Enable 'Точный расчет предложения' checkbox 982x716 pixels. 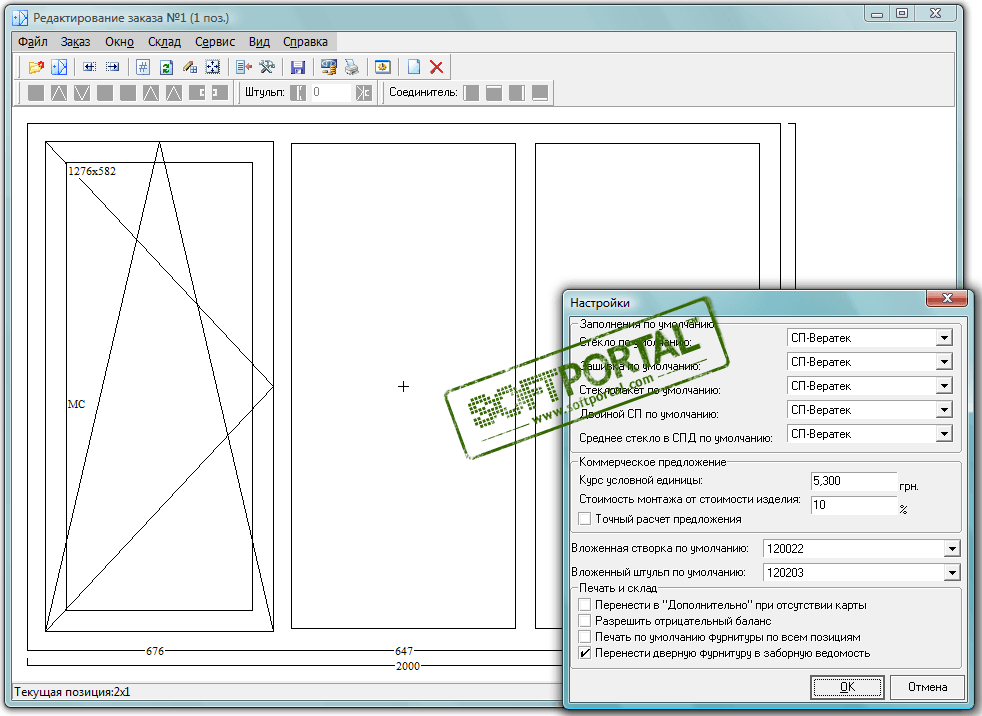tap(585, 519)
